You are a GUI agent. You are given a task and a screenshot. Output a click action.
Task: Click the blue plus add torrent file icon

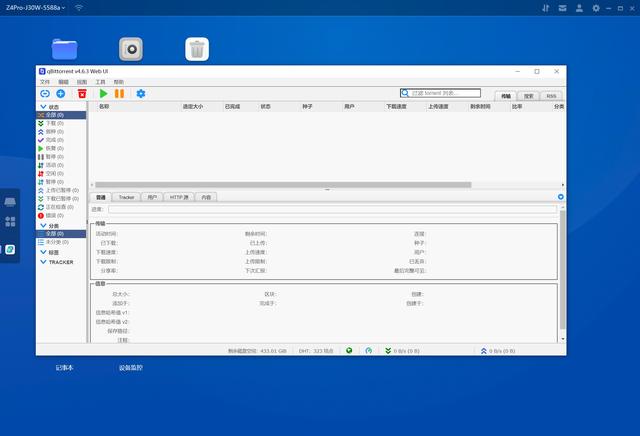point(61,94)
